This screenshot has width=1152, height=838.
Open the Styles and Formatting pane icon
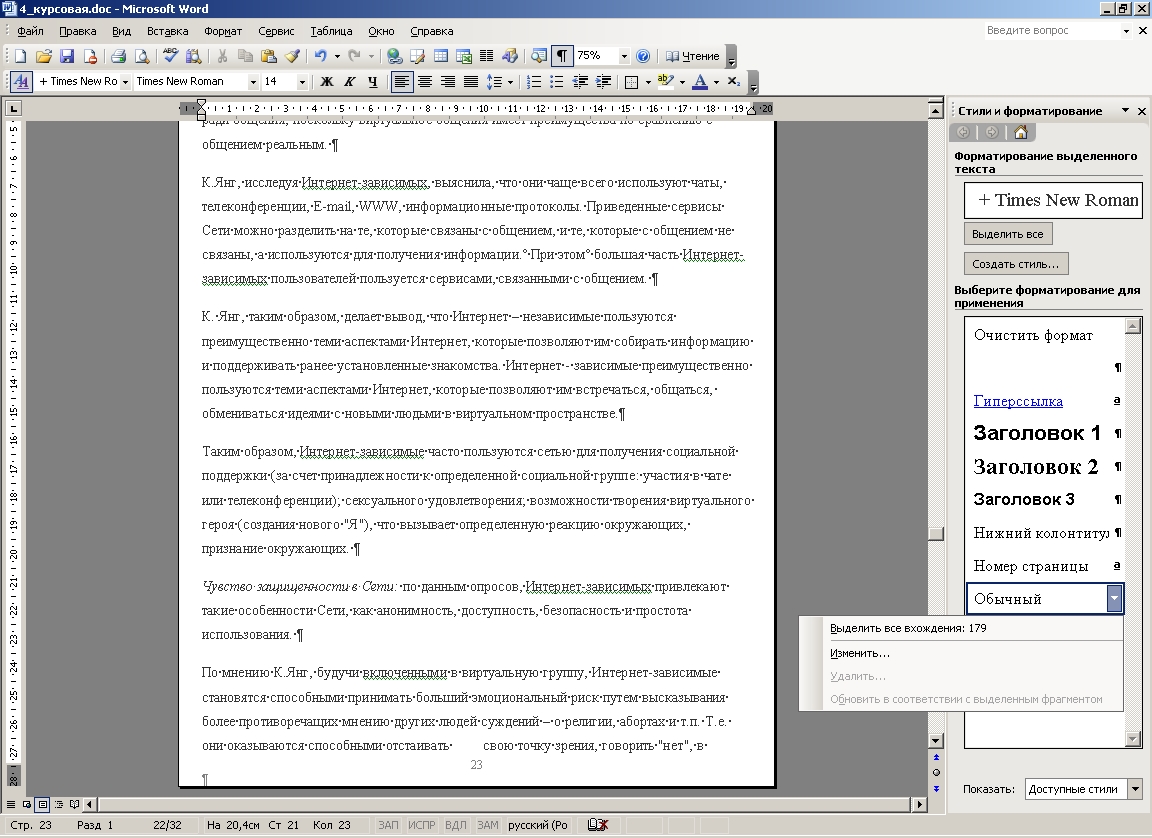tap(21, 82)
